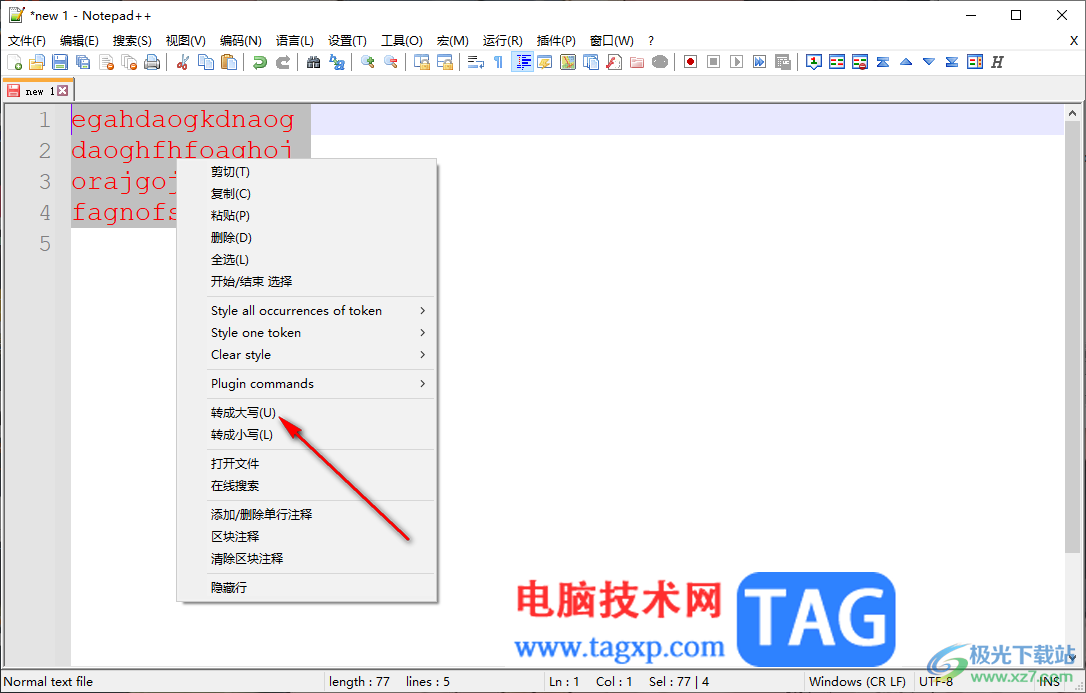Run macro multiple times icon

click(760, 62)
